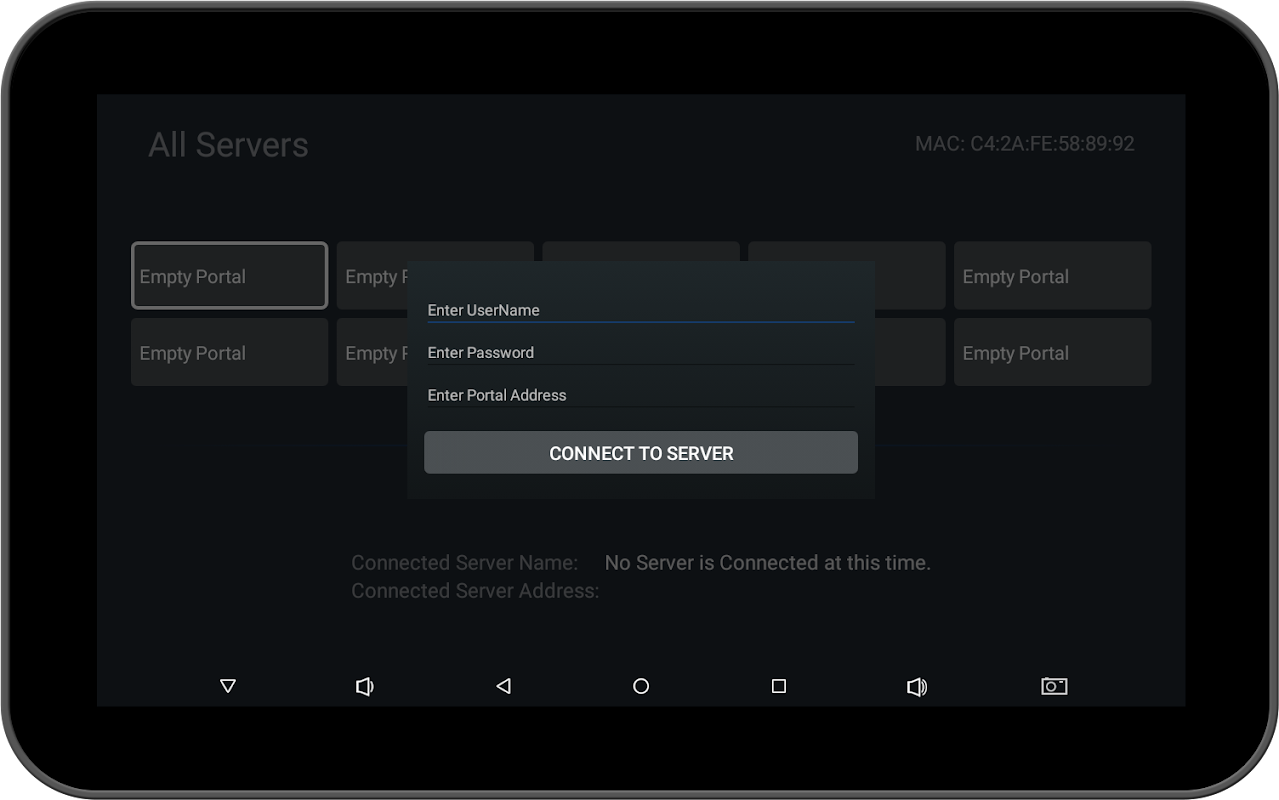Click "No Server is Connected at this time."
The height and width of the screenshot is (800, 1279).
click(x=768, y=563)
